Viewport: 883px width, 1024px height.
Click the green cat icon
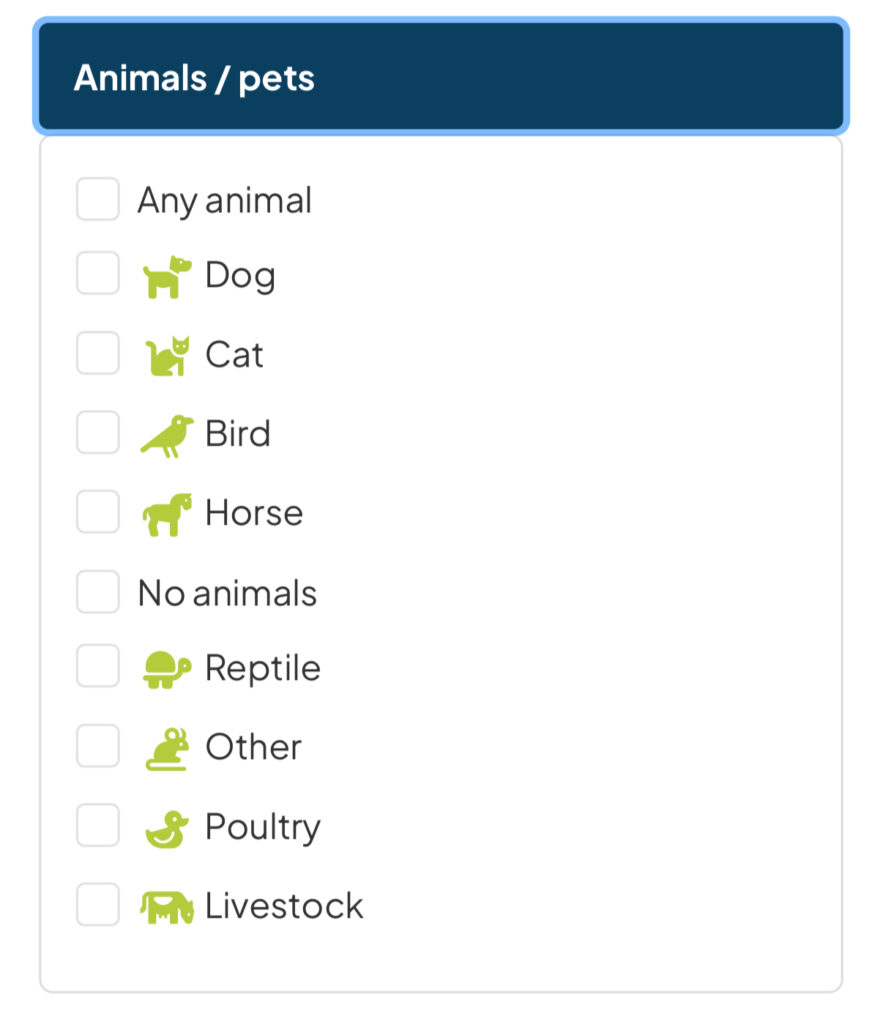pos(166,356)
